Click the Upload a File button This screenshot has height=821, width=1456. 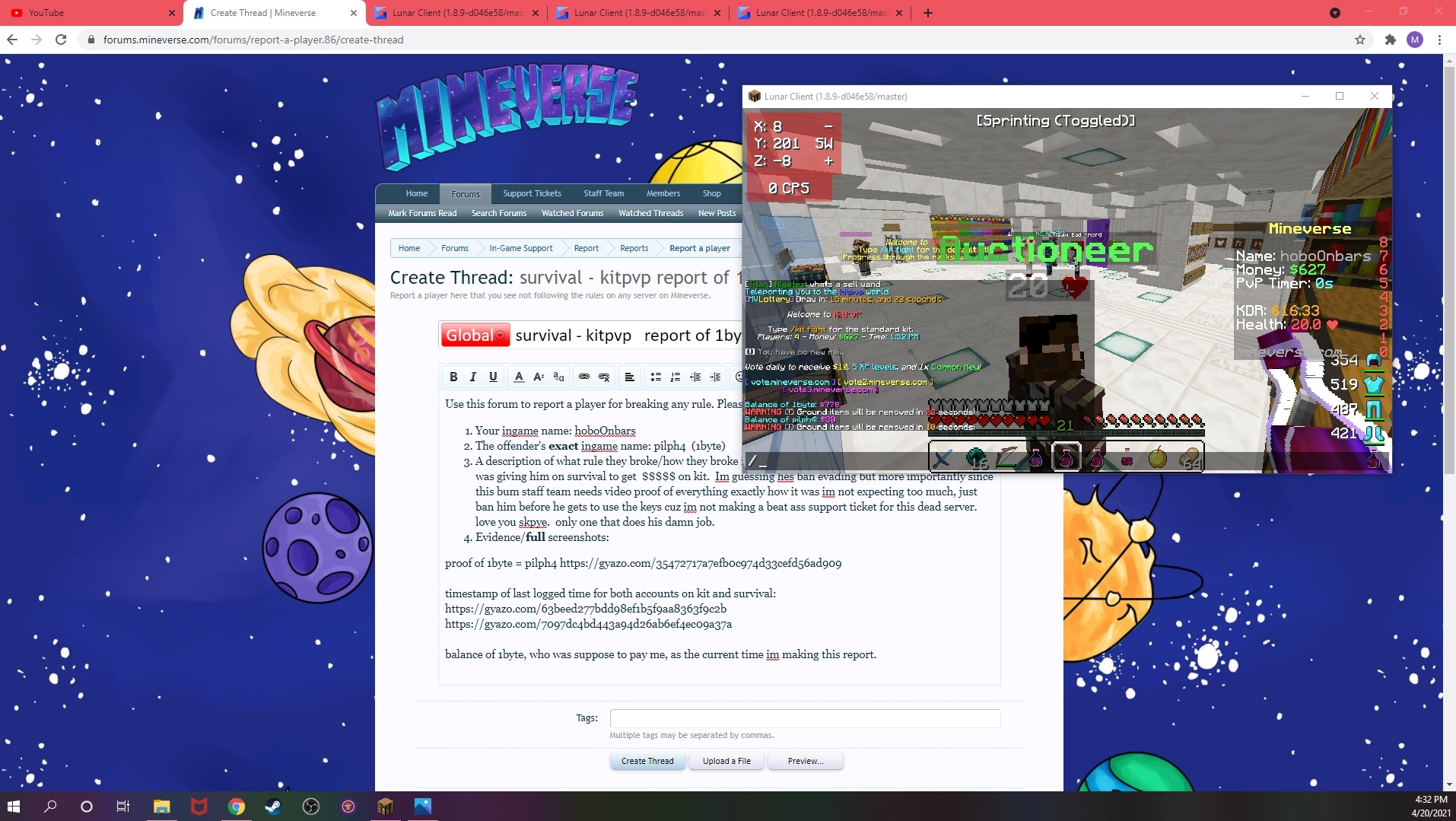(x=726, y=761)
